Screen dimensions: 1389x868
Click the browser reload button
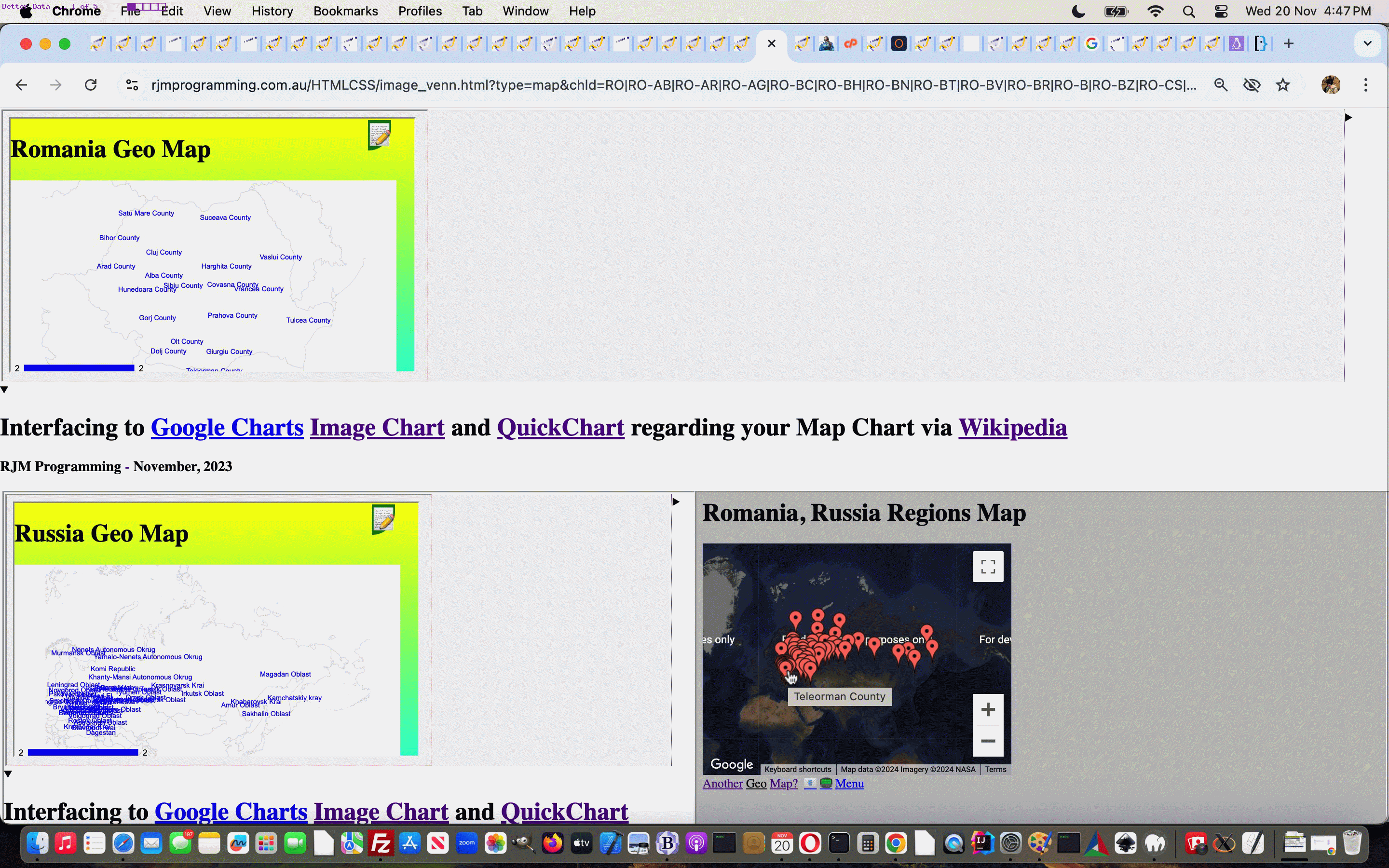tap(91, 85)
